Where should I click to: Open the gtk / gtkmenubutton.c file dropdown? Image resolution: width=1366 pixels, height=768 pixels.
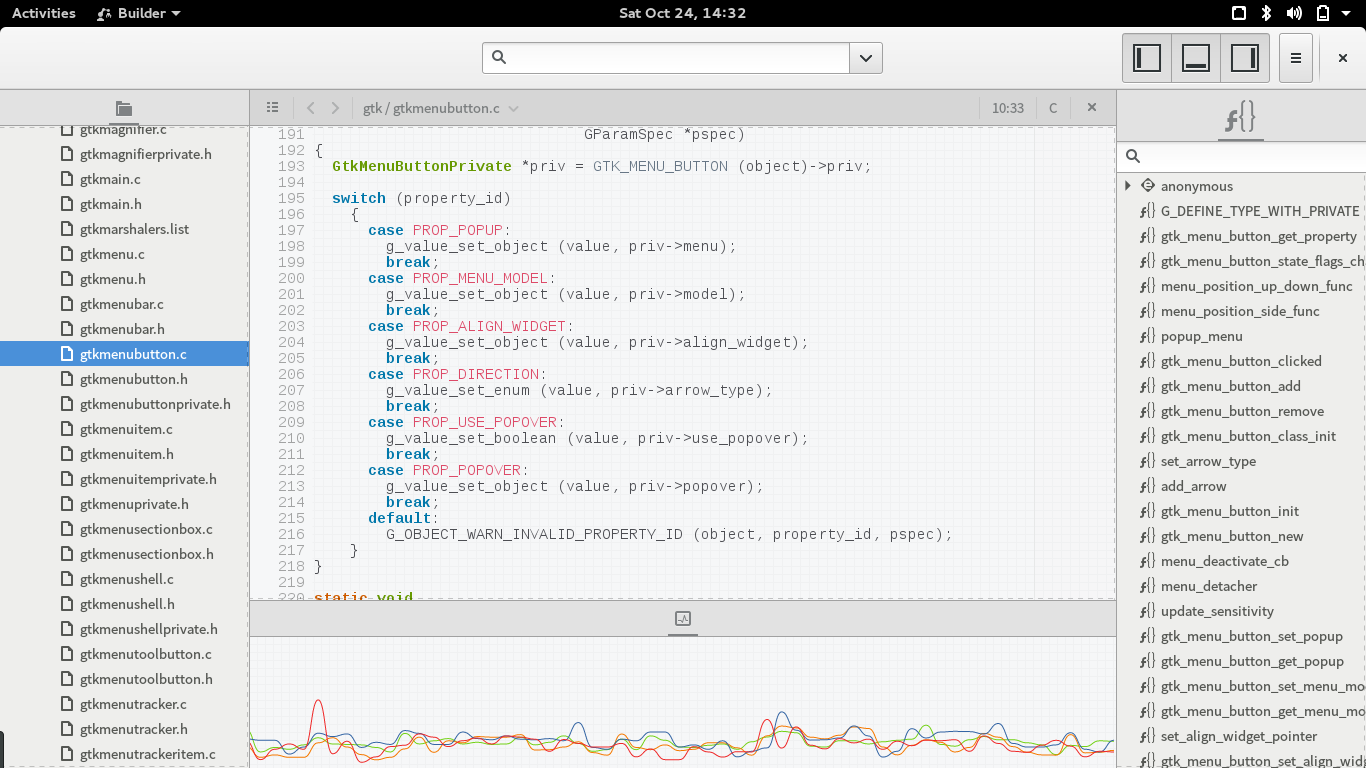pos(441,108)
